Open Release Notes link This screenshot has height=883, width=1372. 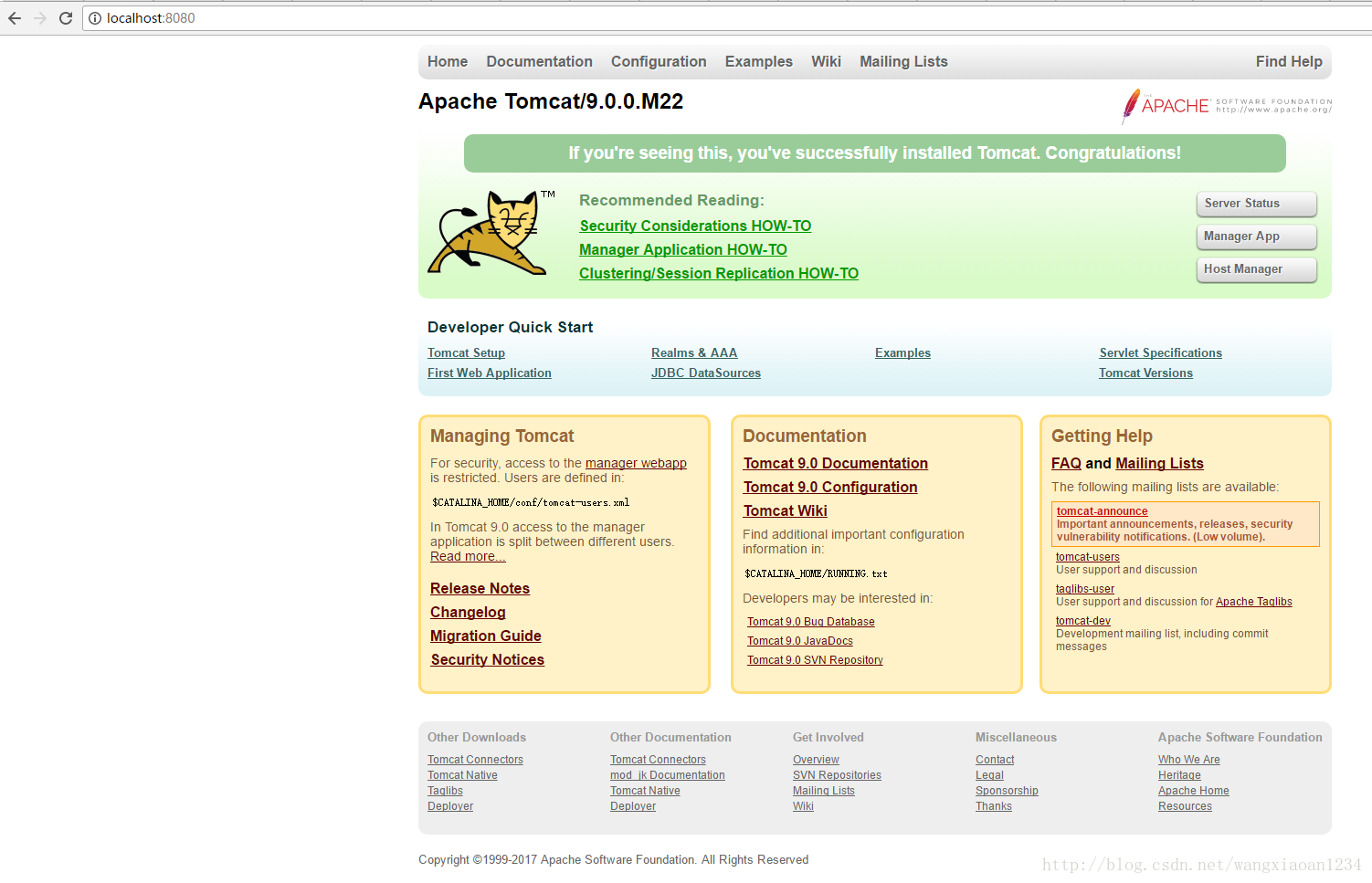[480, 589]
